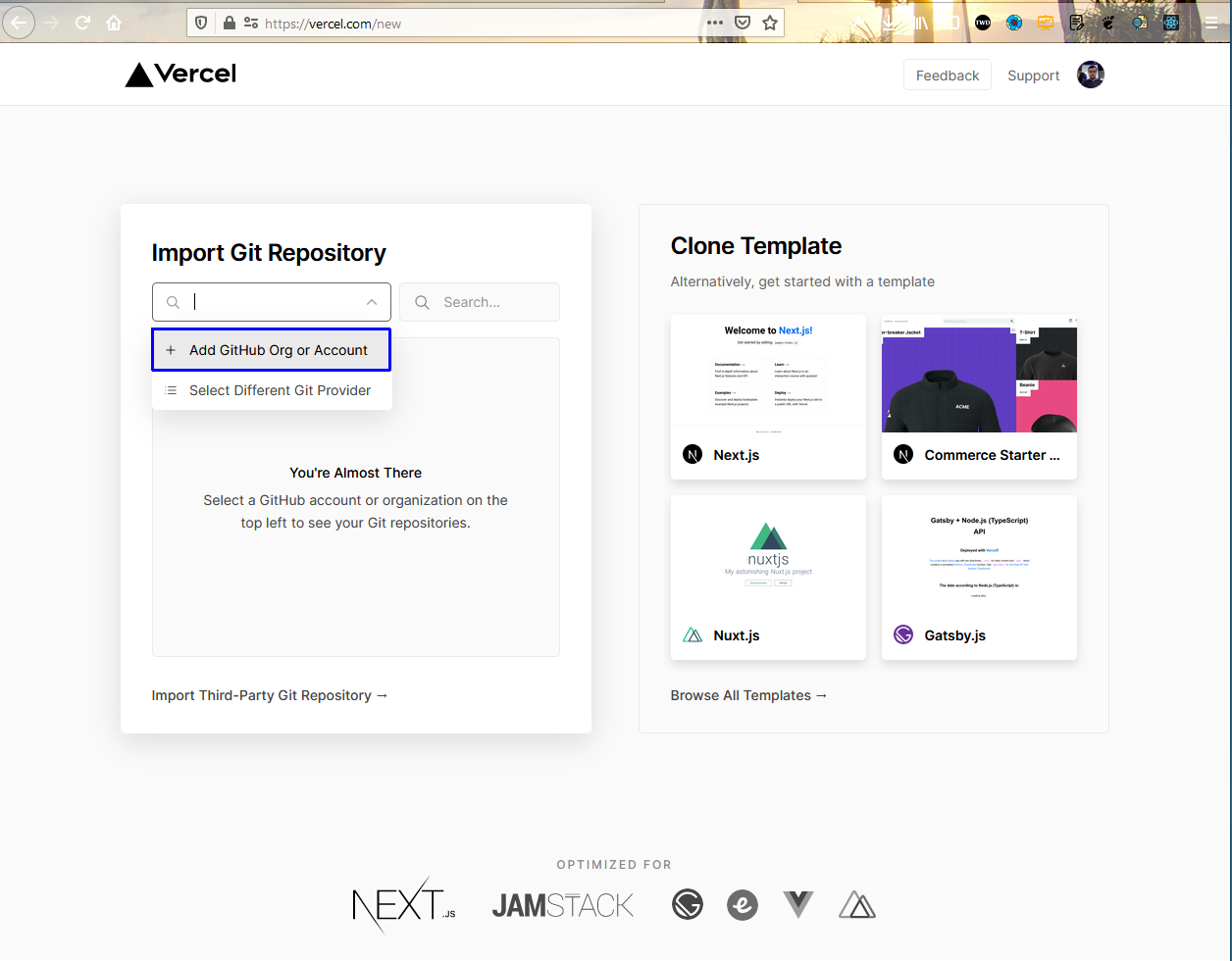Open page actions three-dot menu
This screenshot has height=961, width=1232.
click(x=715, y=23)
